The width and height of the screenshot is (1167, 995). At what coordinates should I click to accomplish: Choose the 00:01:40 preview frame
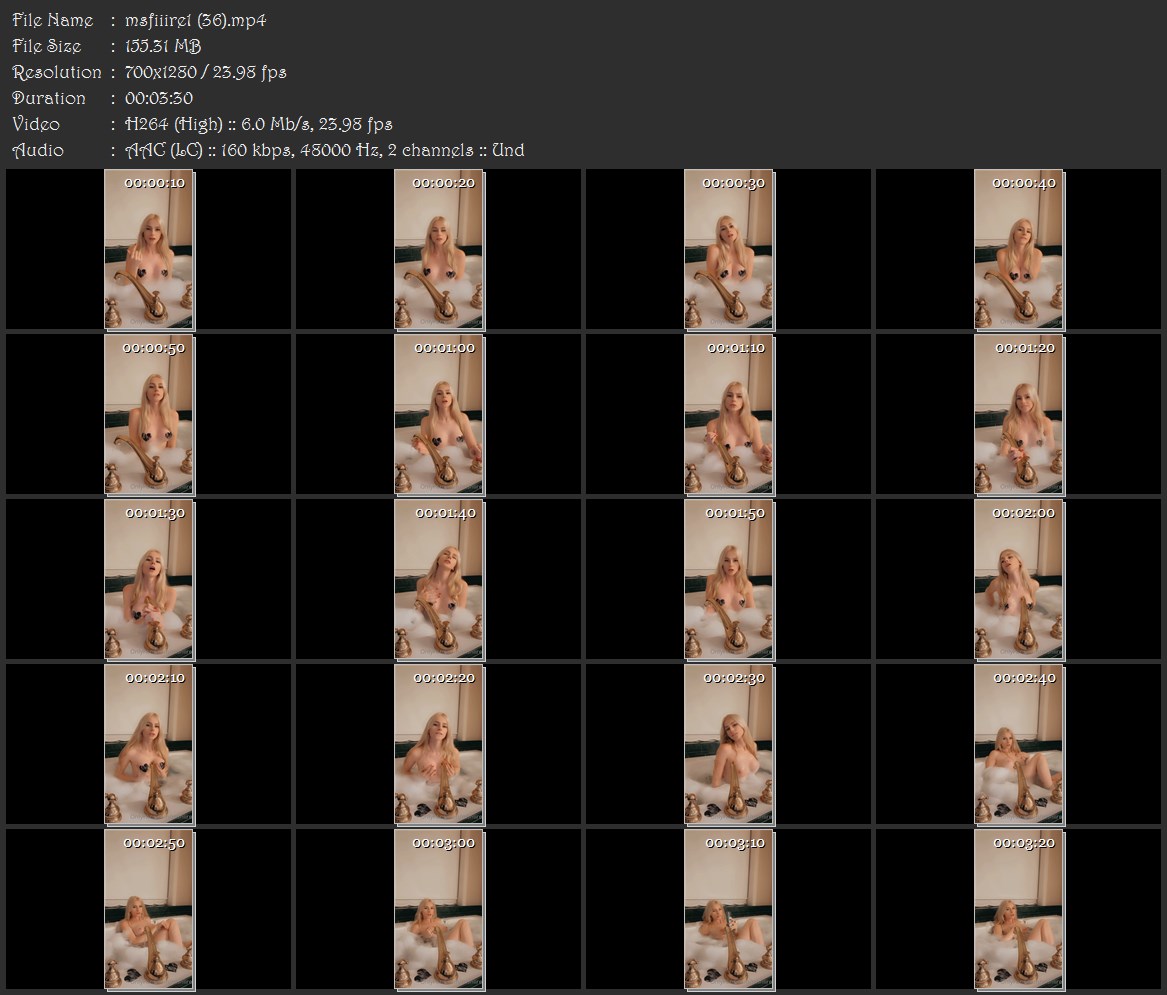pyautogui.click(x=439, y=580)
